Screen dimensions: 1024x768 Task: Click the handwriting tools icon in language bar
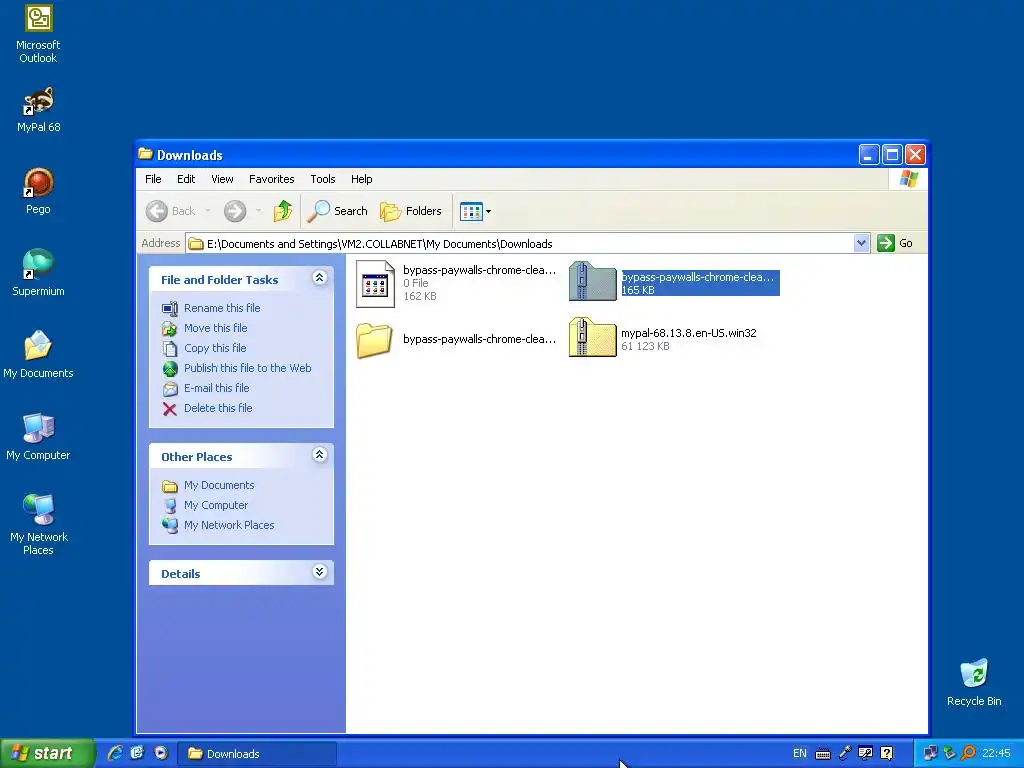click(x=865, y=753)
